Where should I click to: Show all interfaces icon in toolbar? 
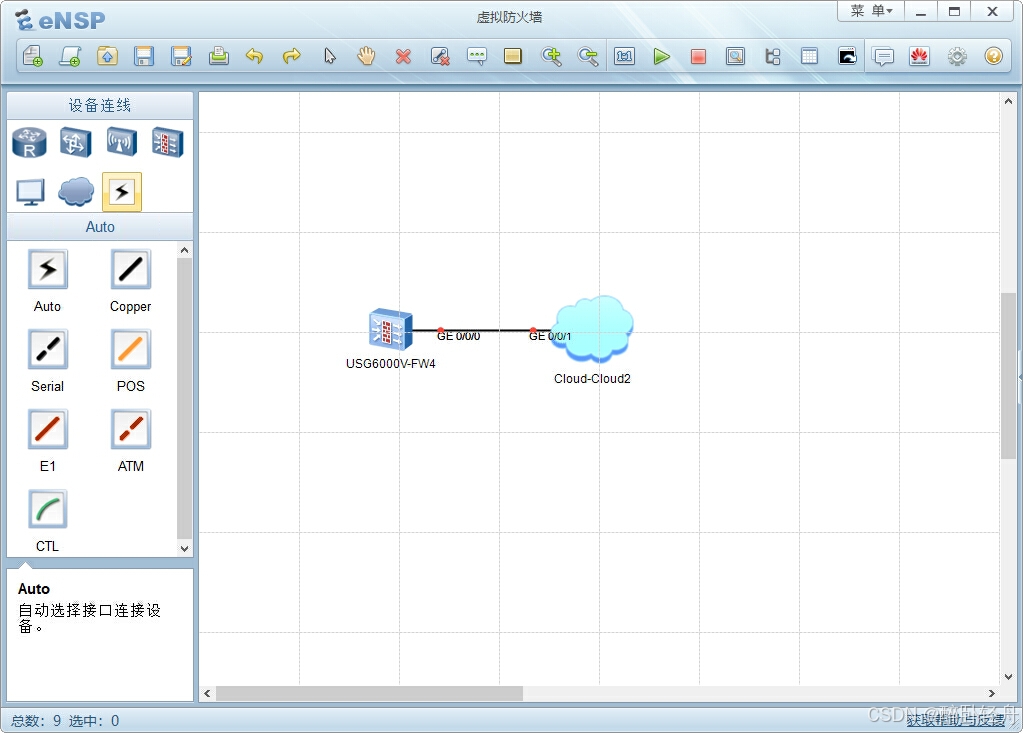[772, 56]
